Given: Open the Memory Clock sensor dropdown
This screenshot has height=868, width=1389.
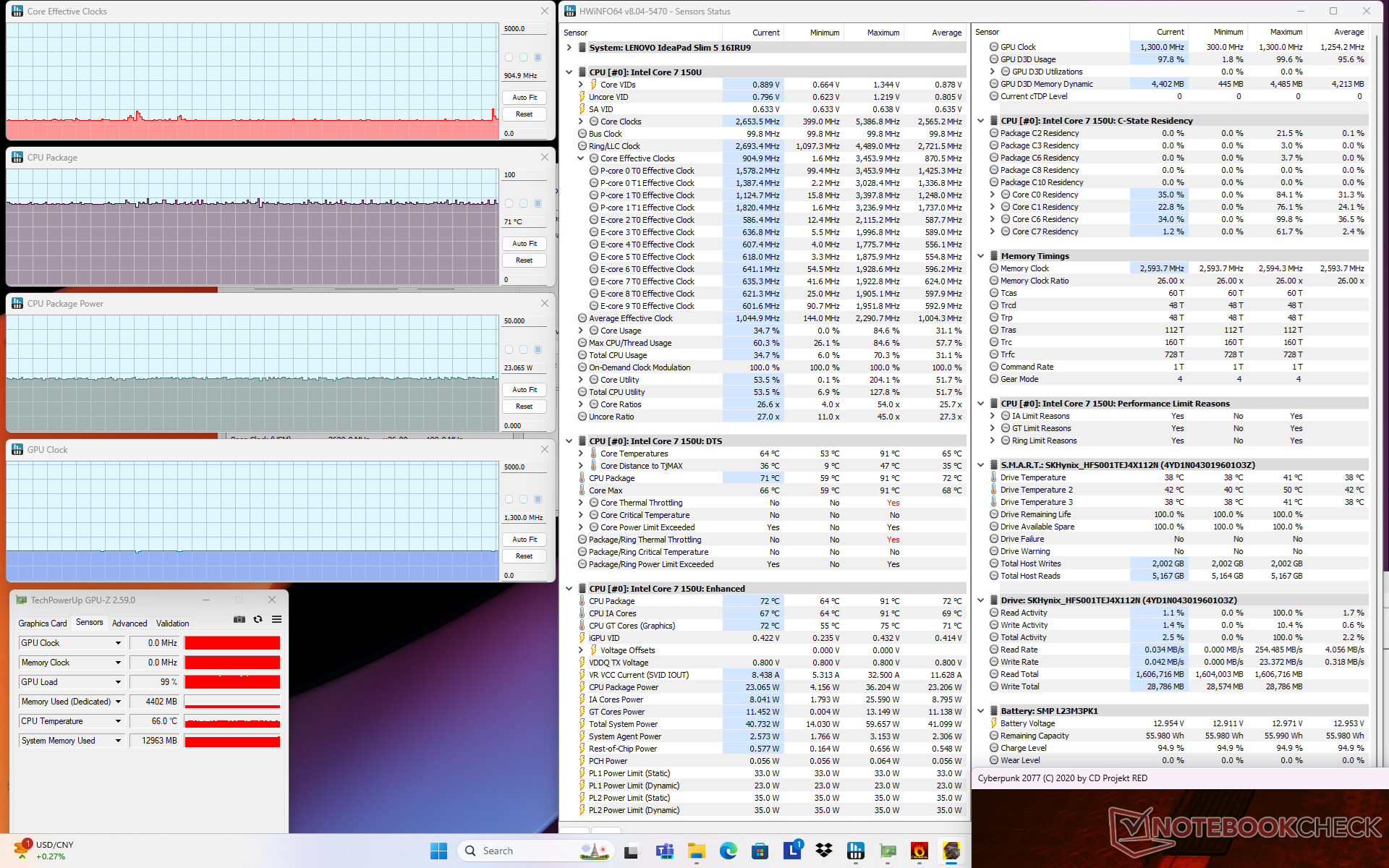Looking at the screenshot, I should [118, 663].
